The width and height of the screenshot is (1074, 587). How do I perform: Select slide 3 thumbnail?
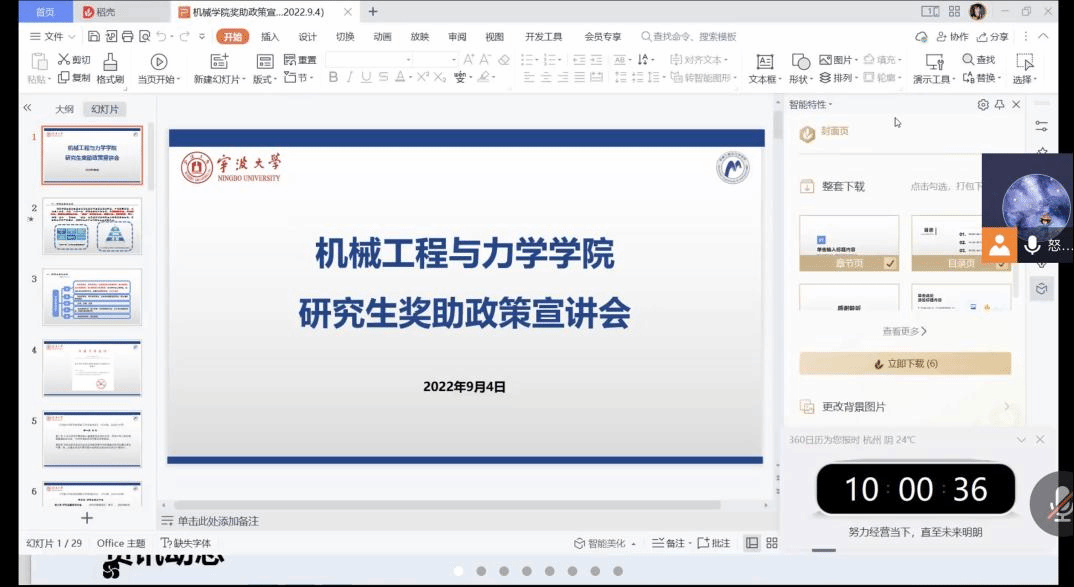[x=92, y=297]
